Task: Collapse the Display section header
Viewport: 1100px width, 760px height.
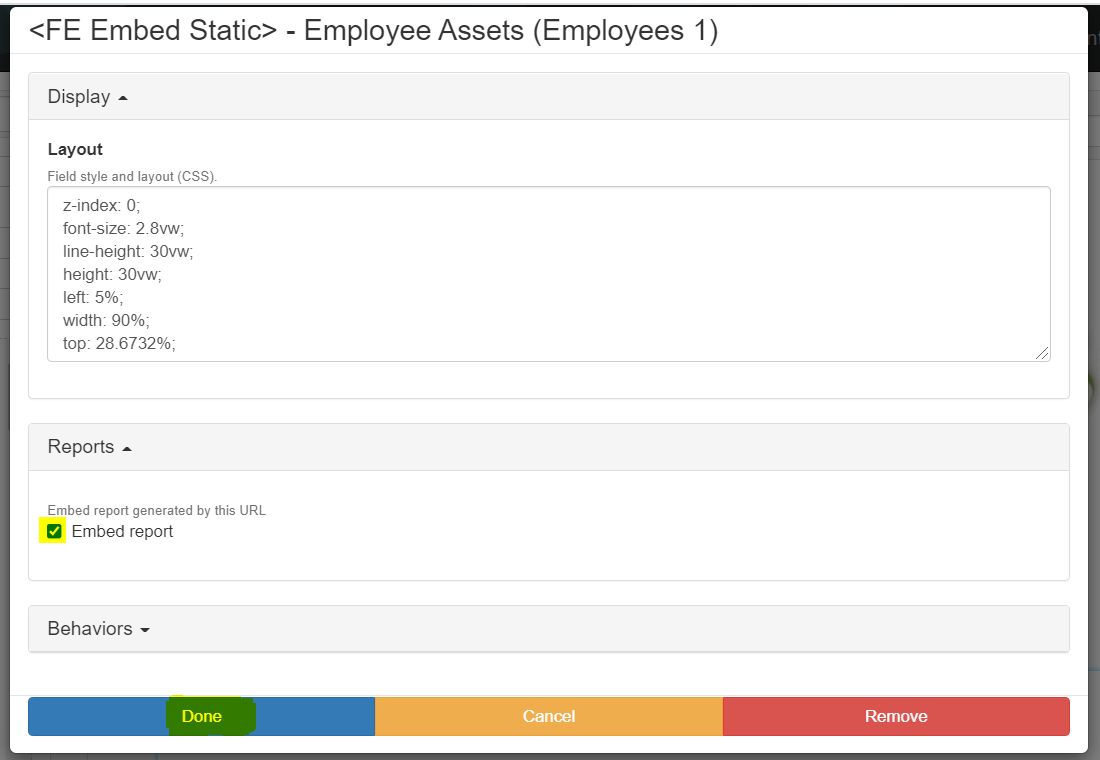Action: (x=549, y=96)
